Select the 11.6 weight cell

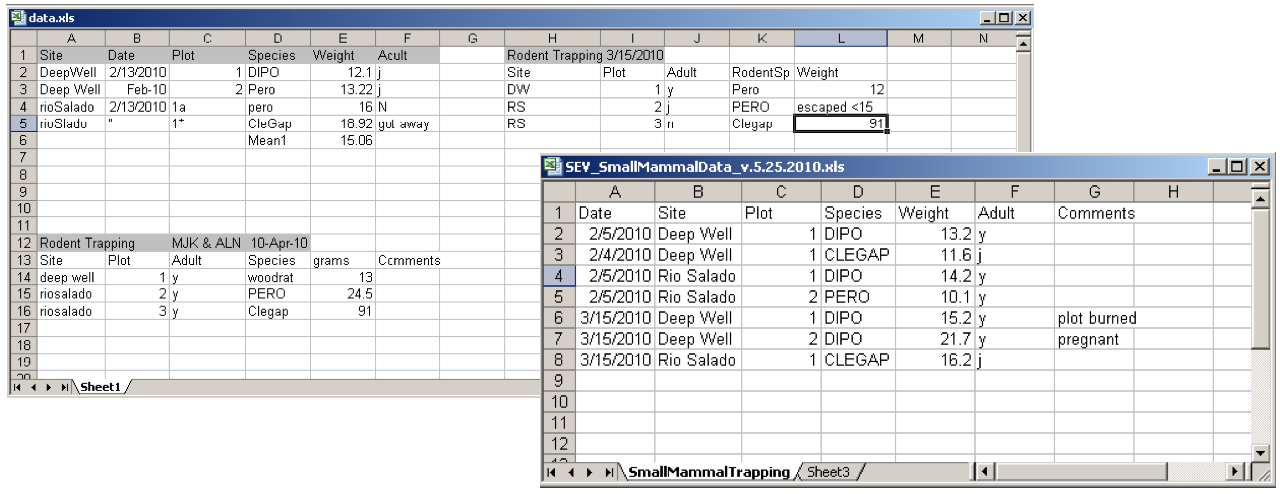click(935, 255)
